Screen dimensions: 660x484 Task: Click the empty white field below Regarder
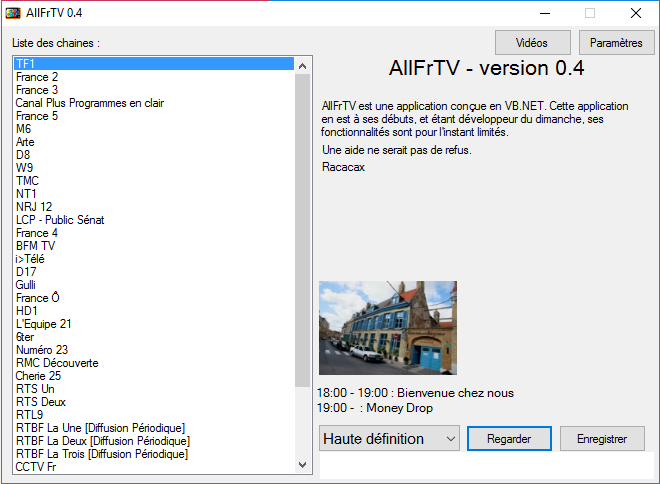[x=486, y=465]
